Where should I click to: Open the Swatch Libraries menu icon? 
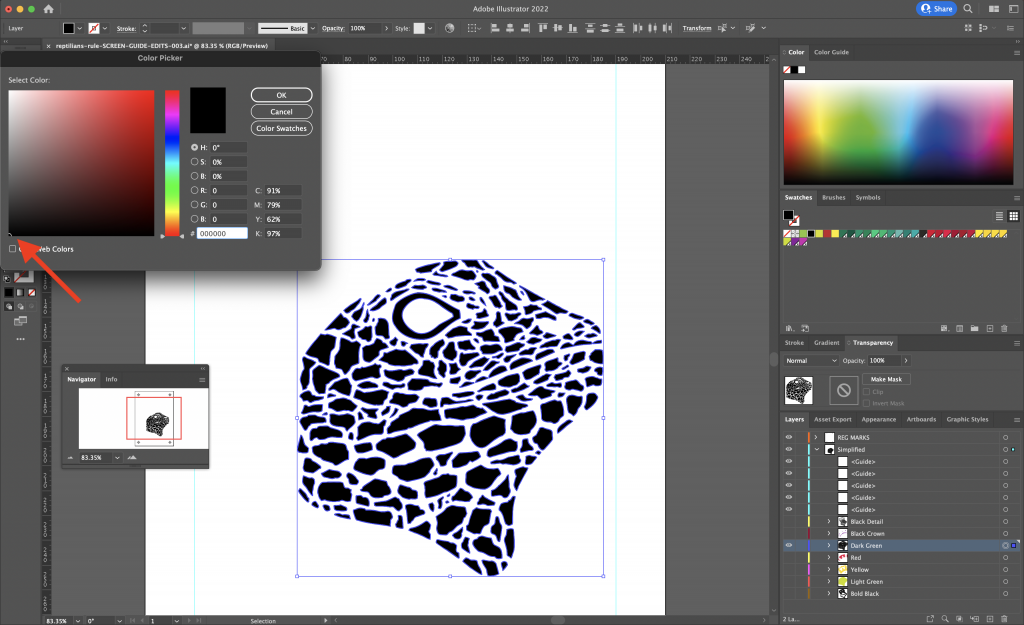click(788, 328)
